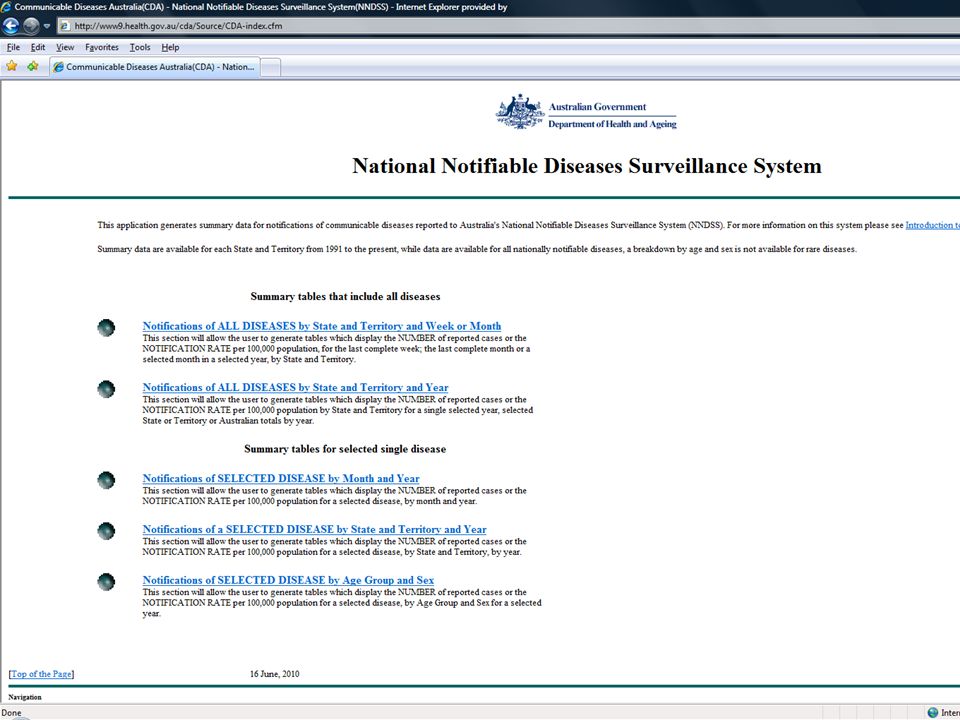Open the Help menu
Screen dimensions: 960x720
(x=170, y=47)
